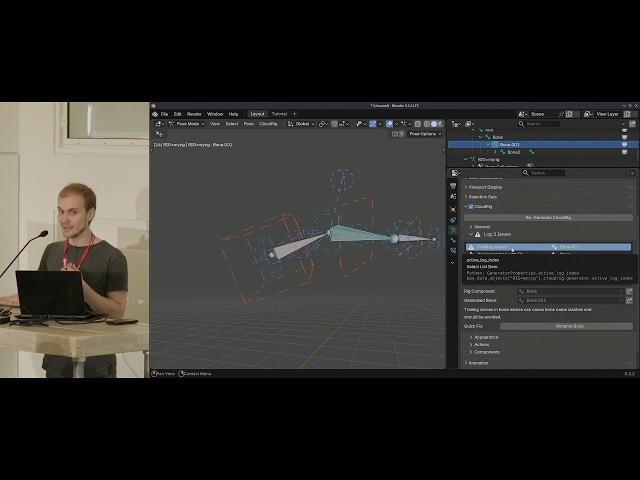
Task: Open the Global transform orientation dropdown
Action: (301, 124)
